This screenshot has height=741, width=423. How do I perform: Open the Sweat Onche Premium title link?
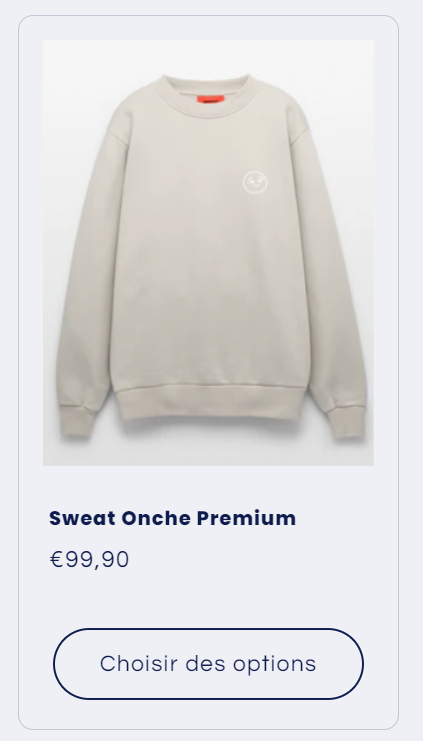click(x=173, y=518)
